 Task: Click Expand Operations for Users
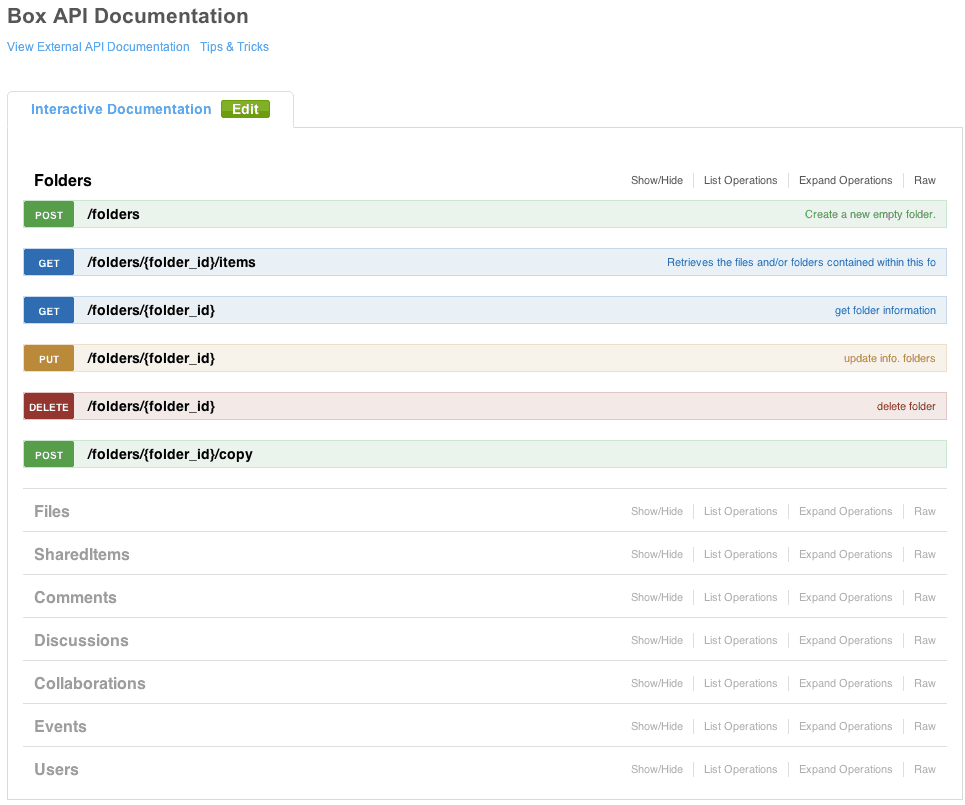(845, 770)
